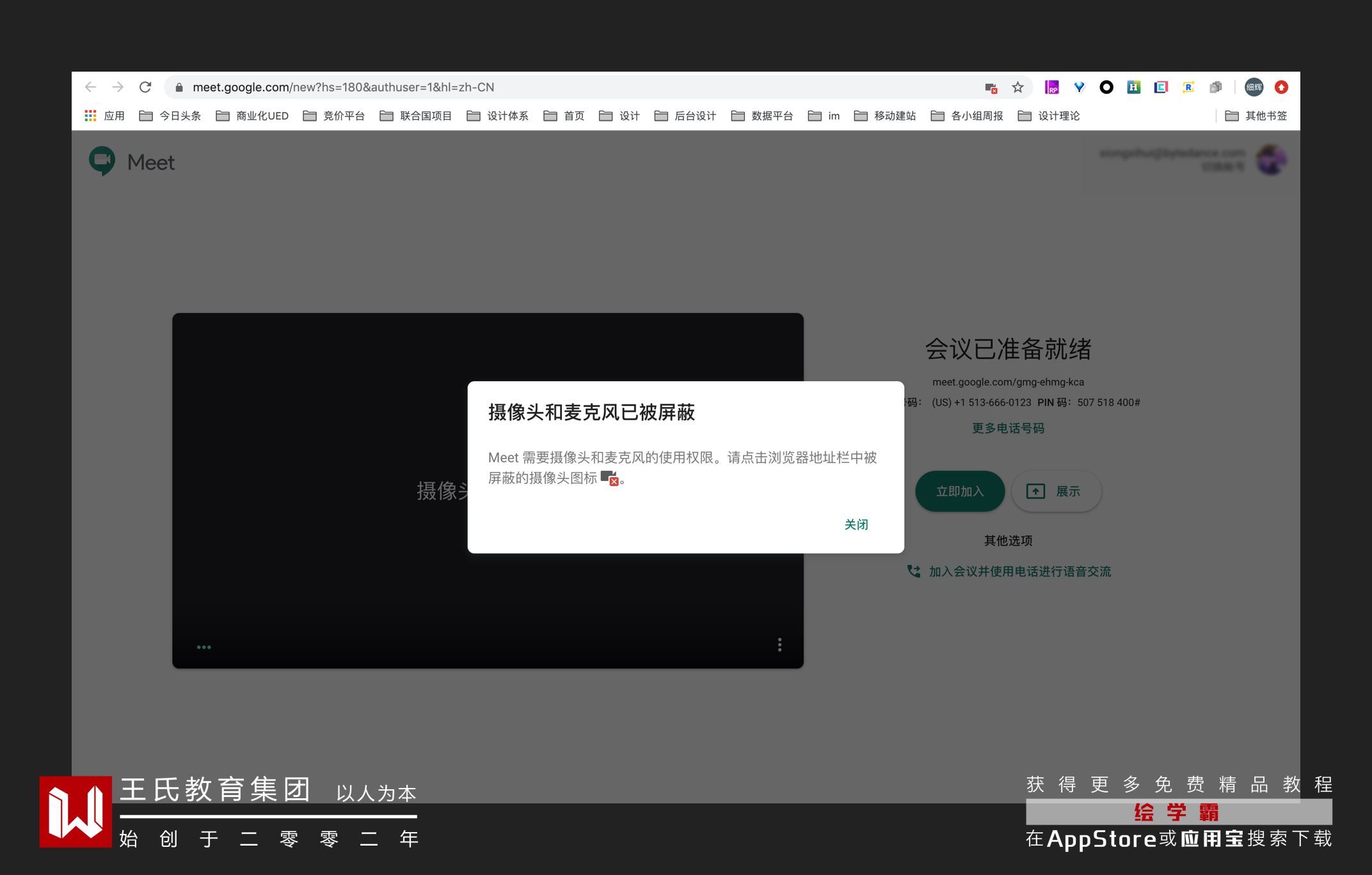1372x875 pixels.
Task: Bookmark page with the star icon
Action: pos(1017,88)
